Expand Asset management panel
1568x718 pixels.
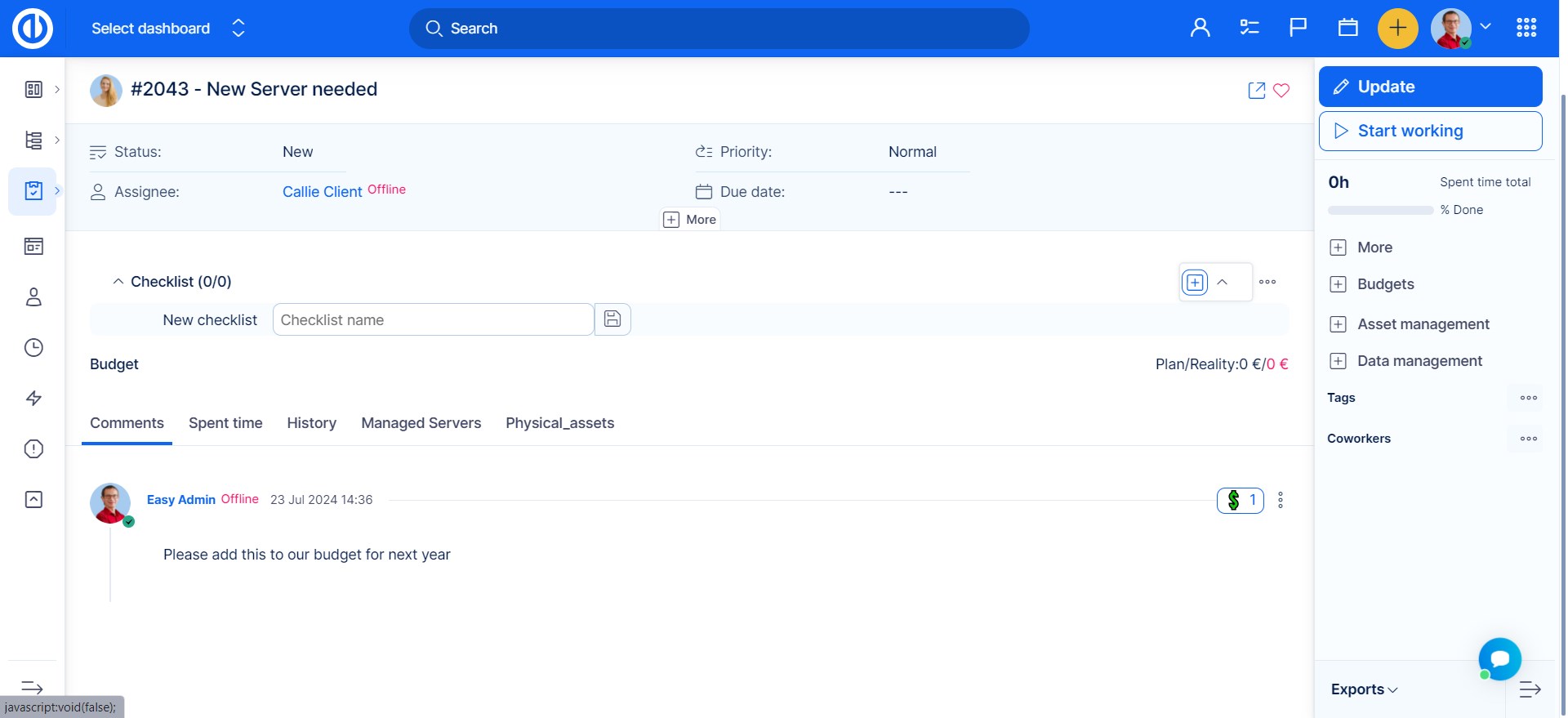tap(1423, 324)
